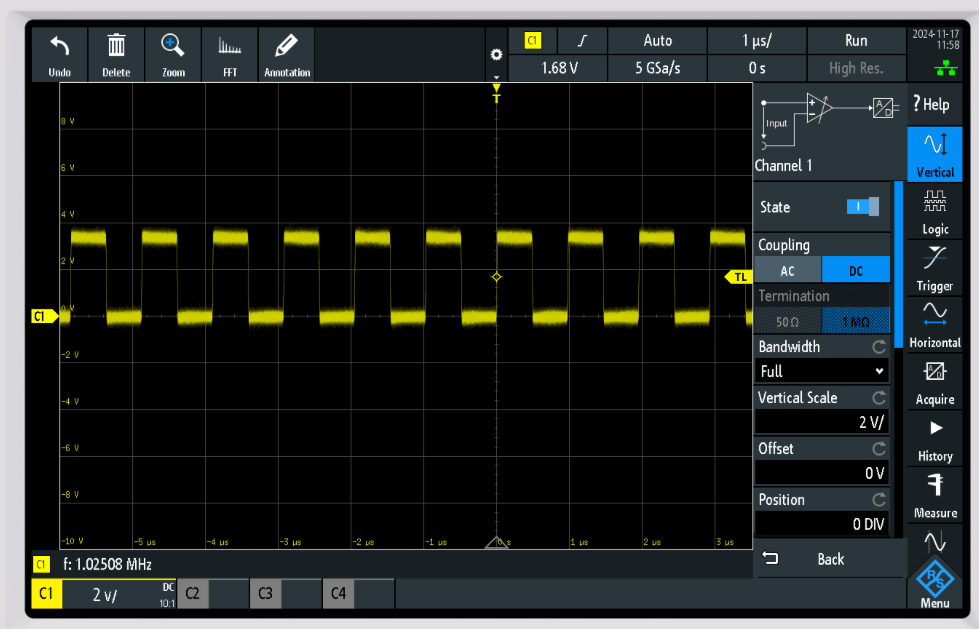
Task: Click the C1 trigger source badge
Action: (532, 41)
